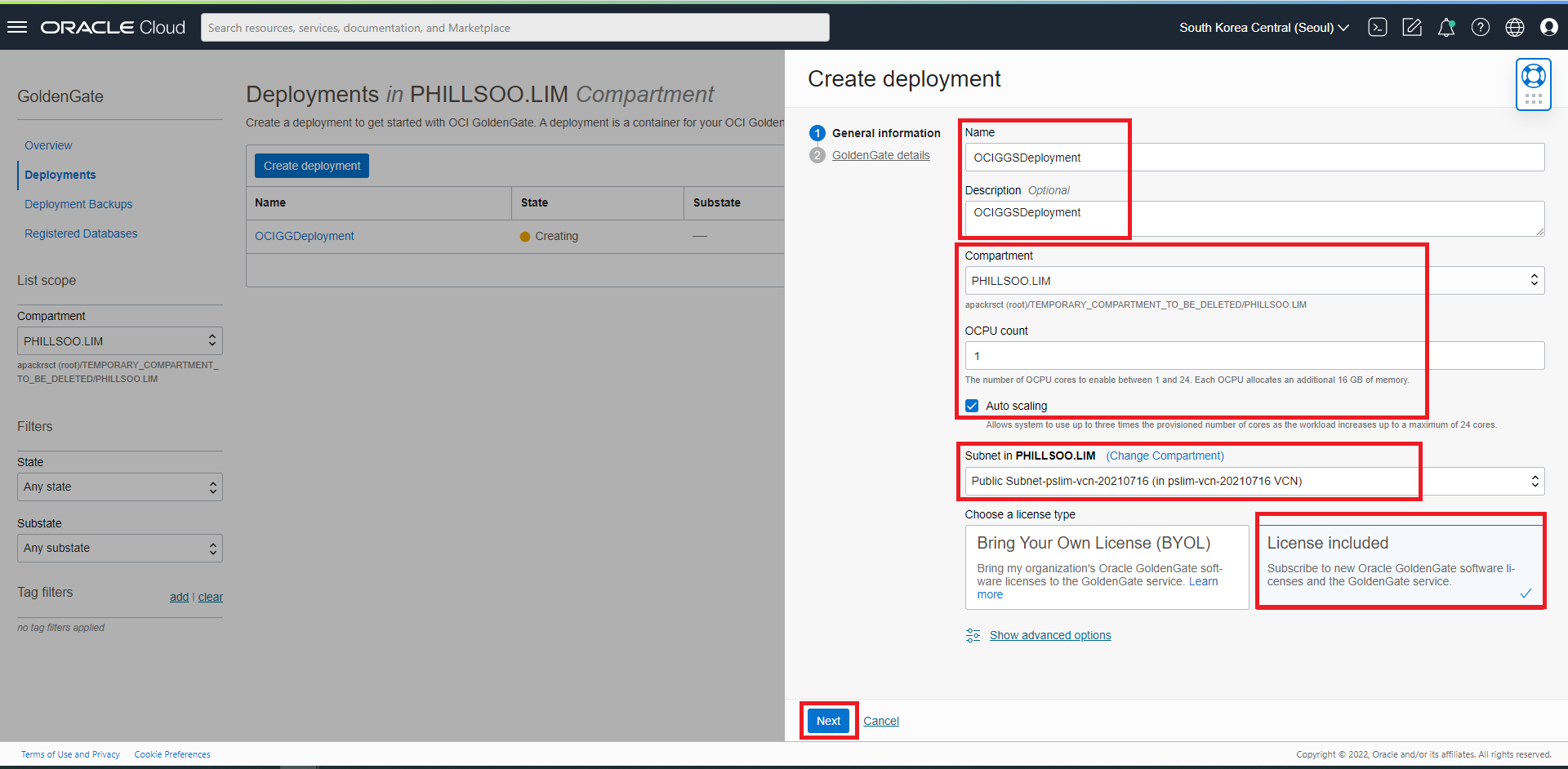Select Deployments in sidebar
The width and height of the screenshot is (1568, 769).
click(60, 175)
